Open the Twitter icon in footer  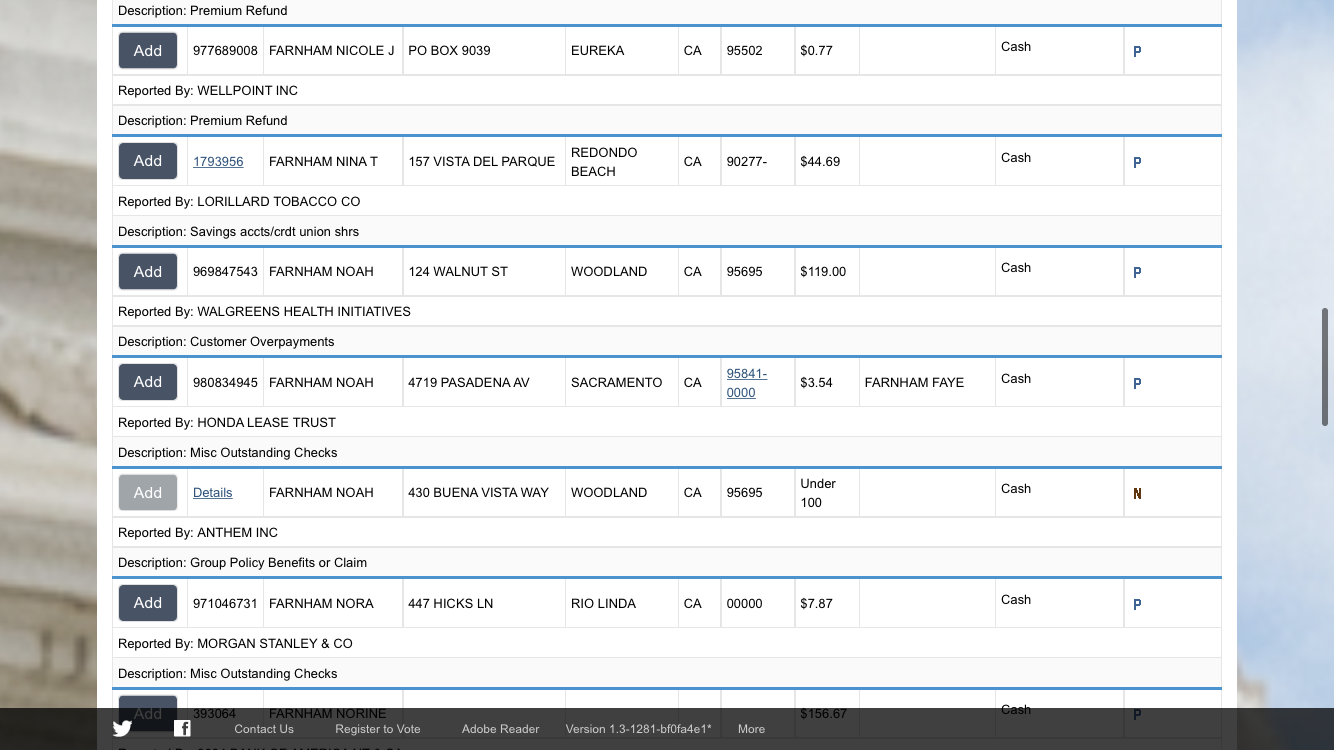pos(122,729)
